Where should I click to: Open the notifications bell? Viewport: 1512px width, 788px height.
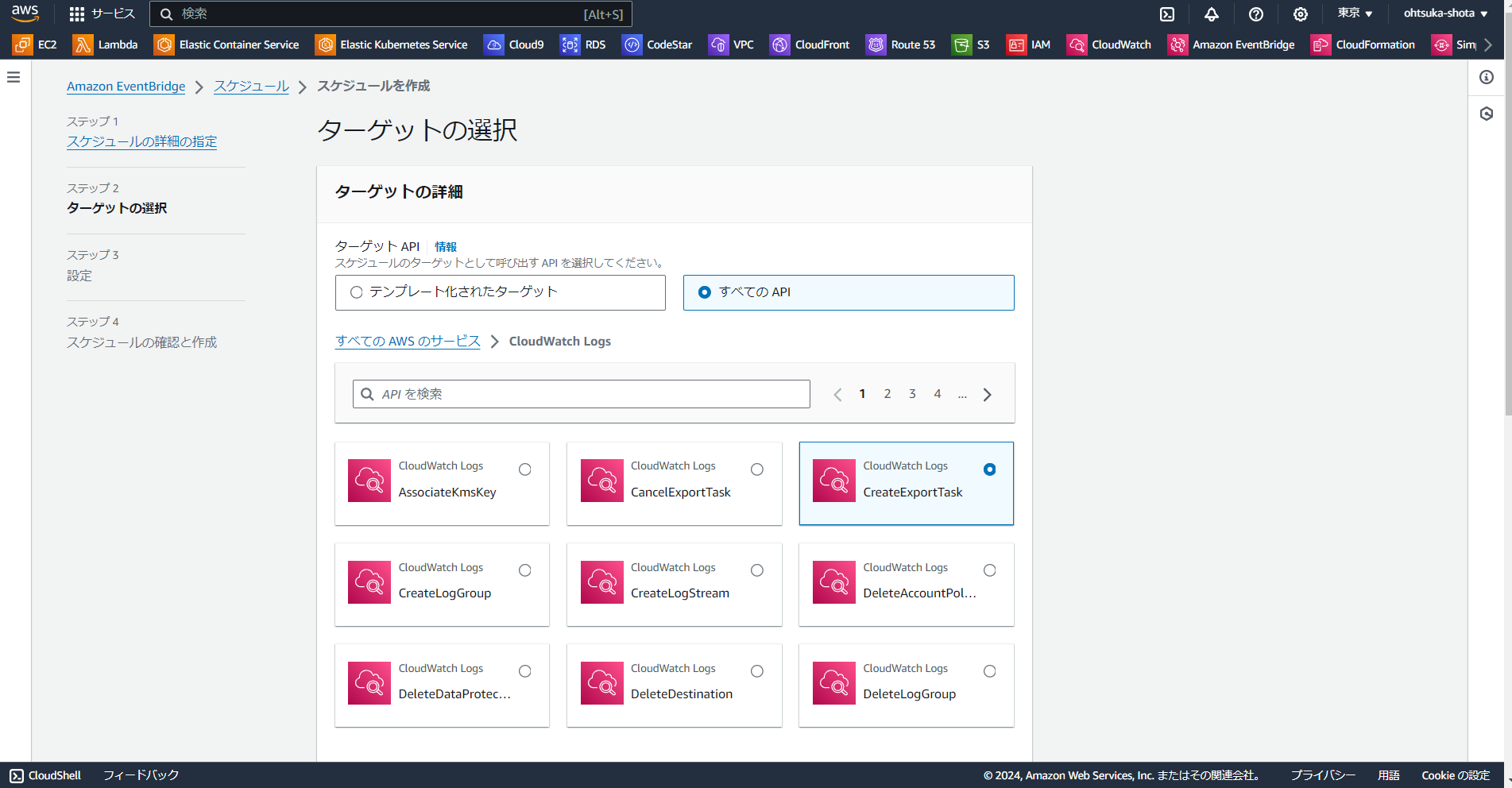tap(1212, 14)
